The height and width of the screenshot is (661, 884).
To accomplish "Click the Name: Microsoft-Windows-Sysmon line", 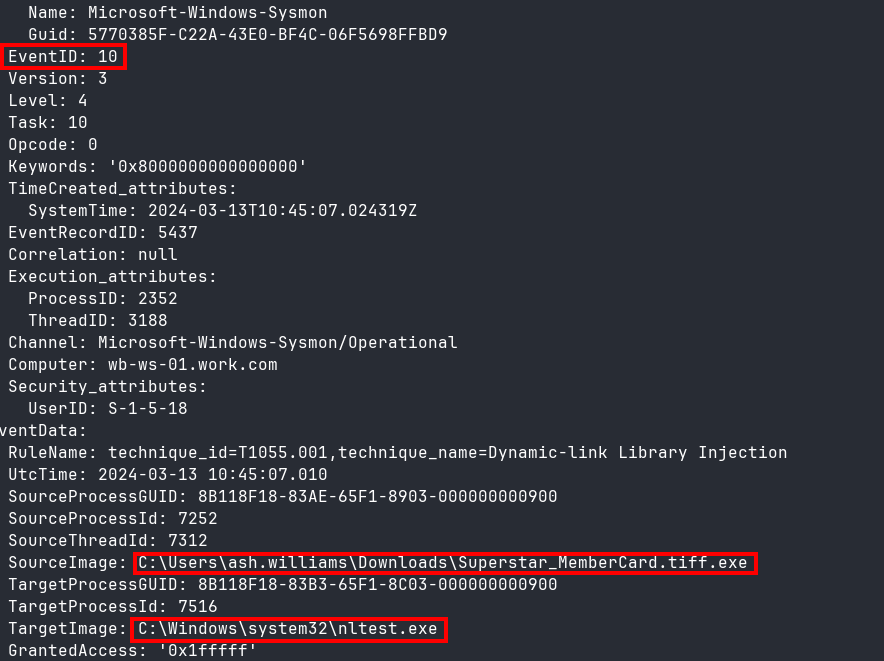I will [x=178, y=12].
